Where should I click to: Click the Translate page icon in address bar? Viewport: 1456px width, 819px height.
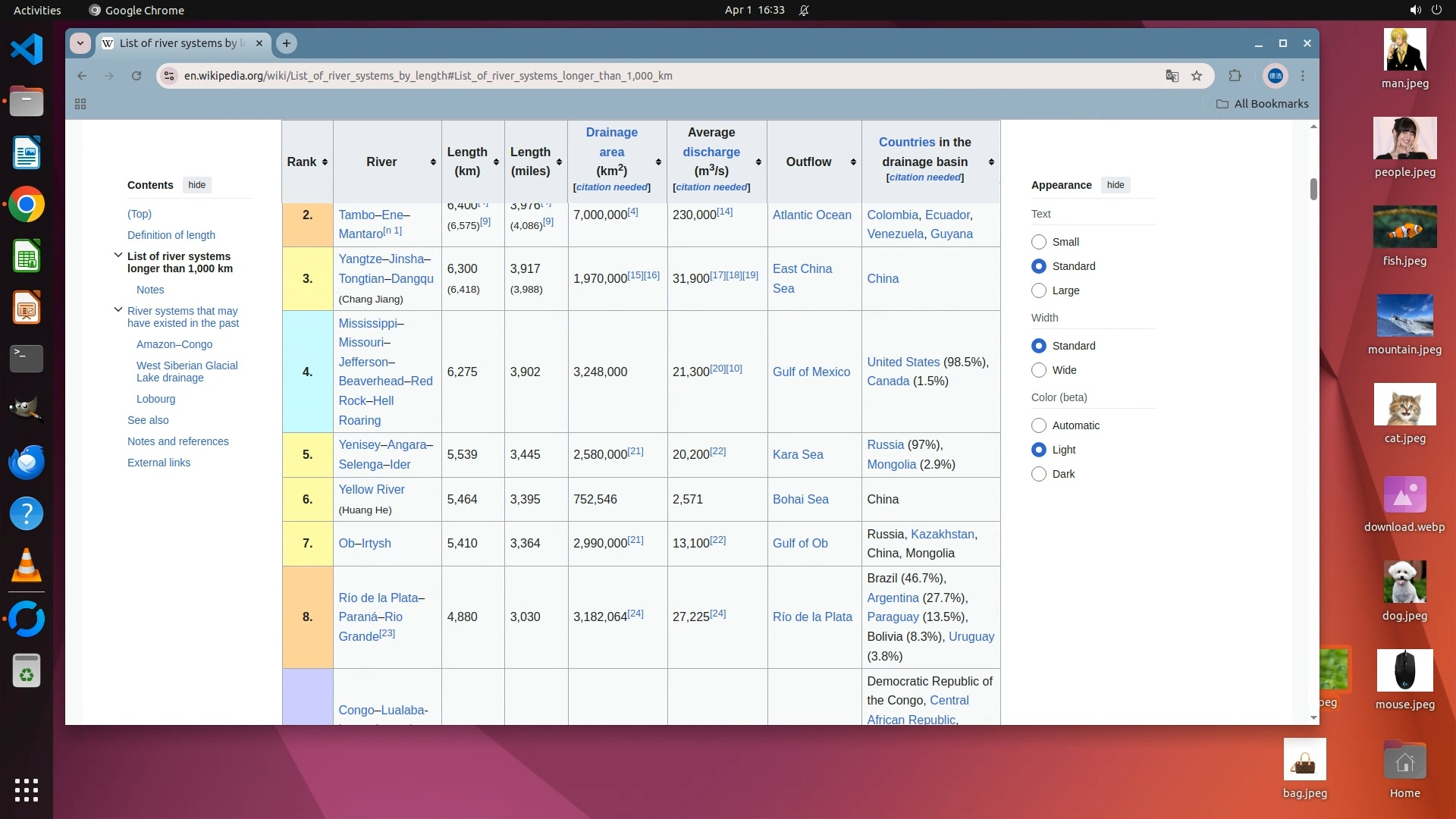[1172, 76]
